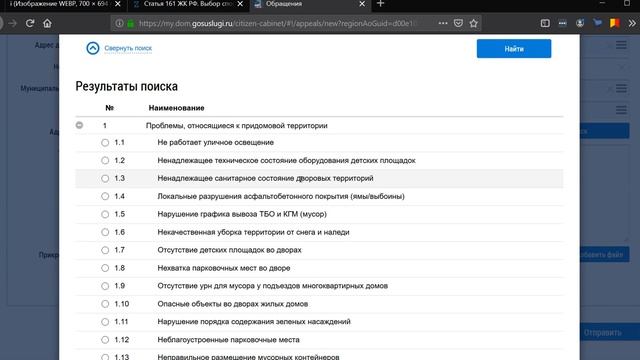Select radio 1.2 детских площадок equipment
Viewport: 640px width, 360px height.
point(105,160)
